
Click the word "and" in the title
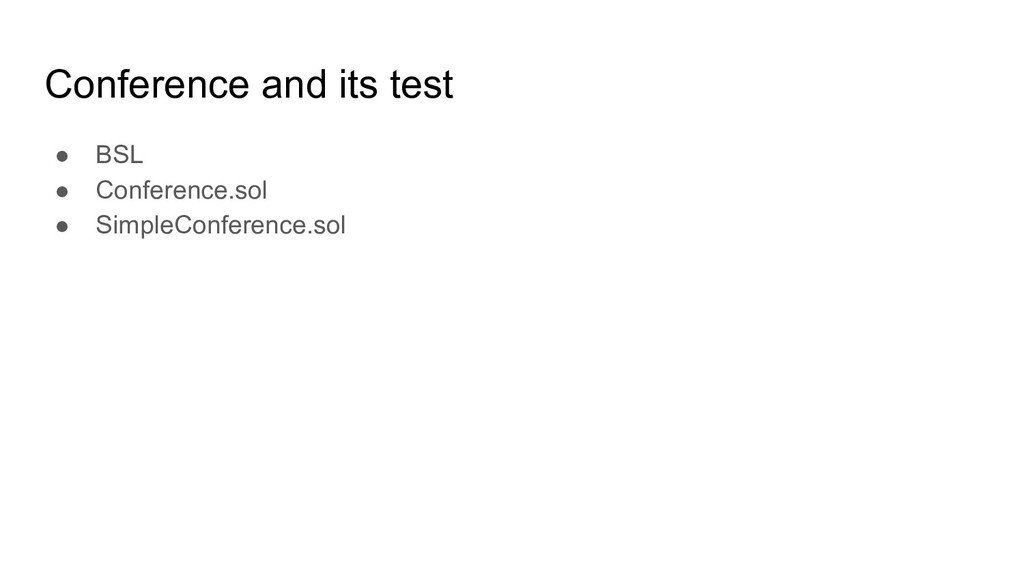294,85
